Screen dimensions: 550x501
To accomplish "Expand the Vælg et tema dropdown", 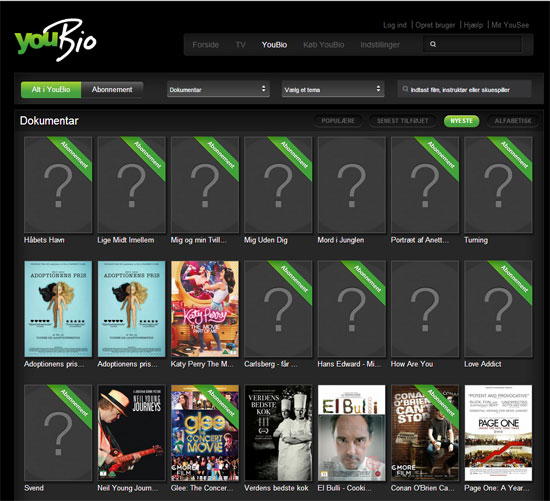I will (333, 89).
